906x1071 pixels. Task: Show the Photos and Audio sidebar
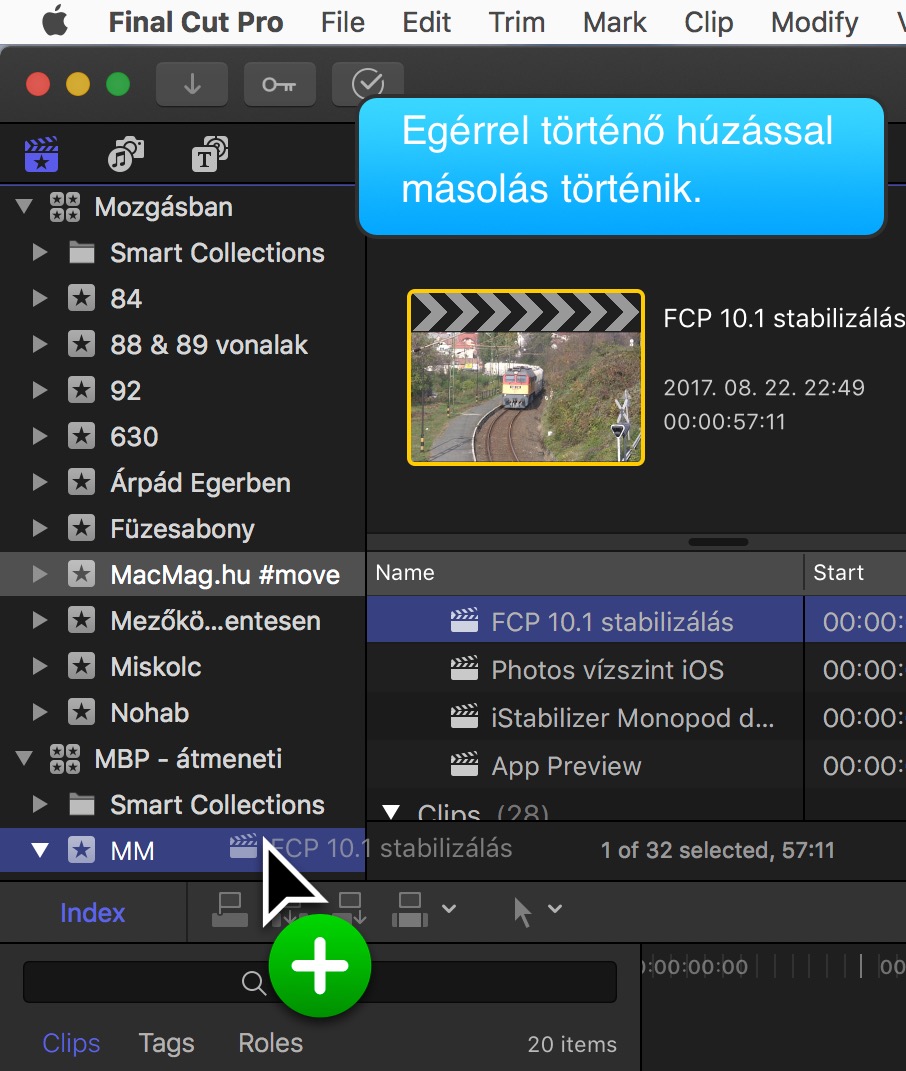pos(126,154)
